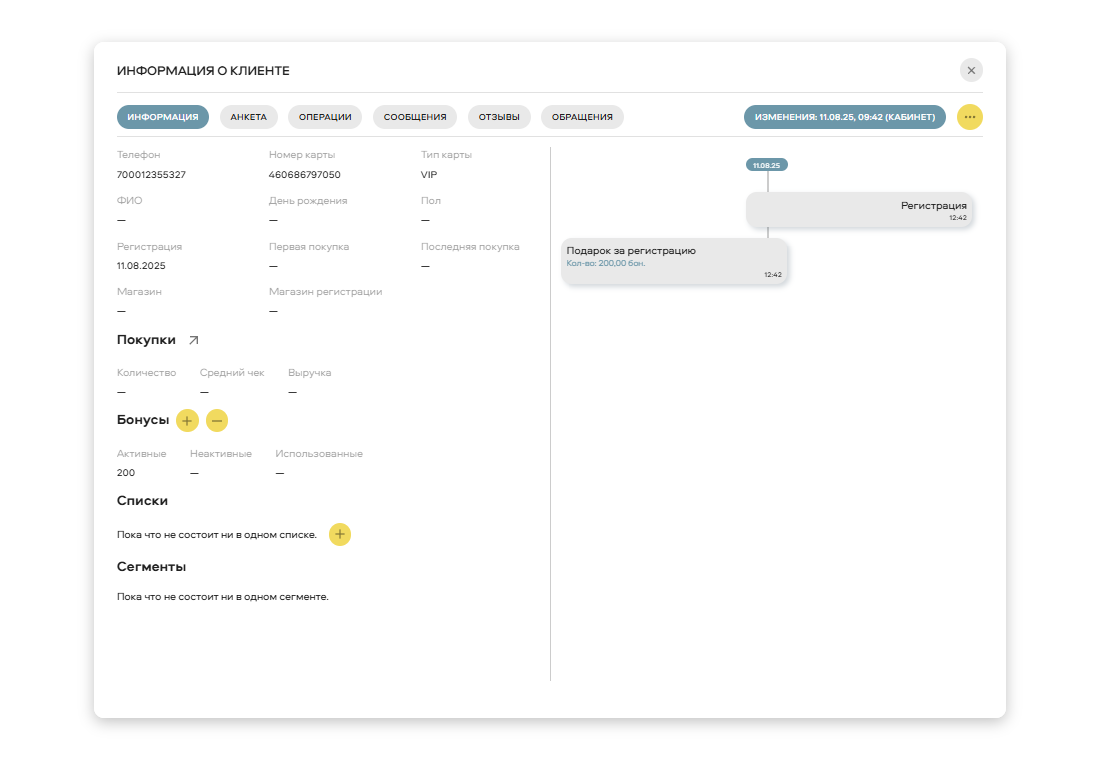Click the Тип карты field label
The height and width of the screenshot is (761, 1101).
[x=447, y=155]
